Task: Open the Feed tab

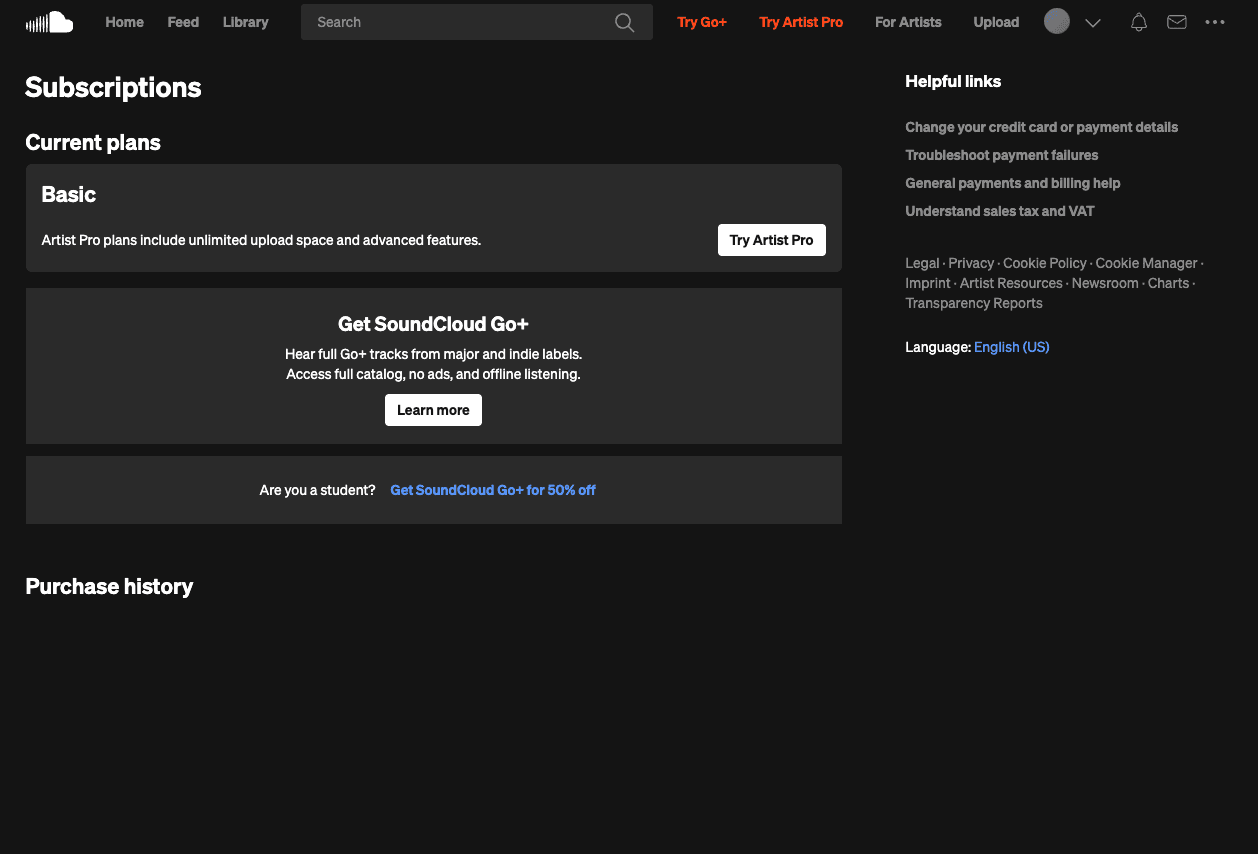Action: click(183, 22)
